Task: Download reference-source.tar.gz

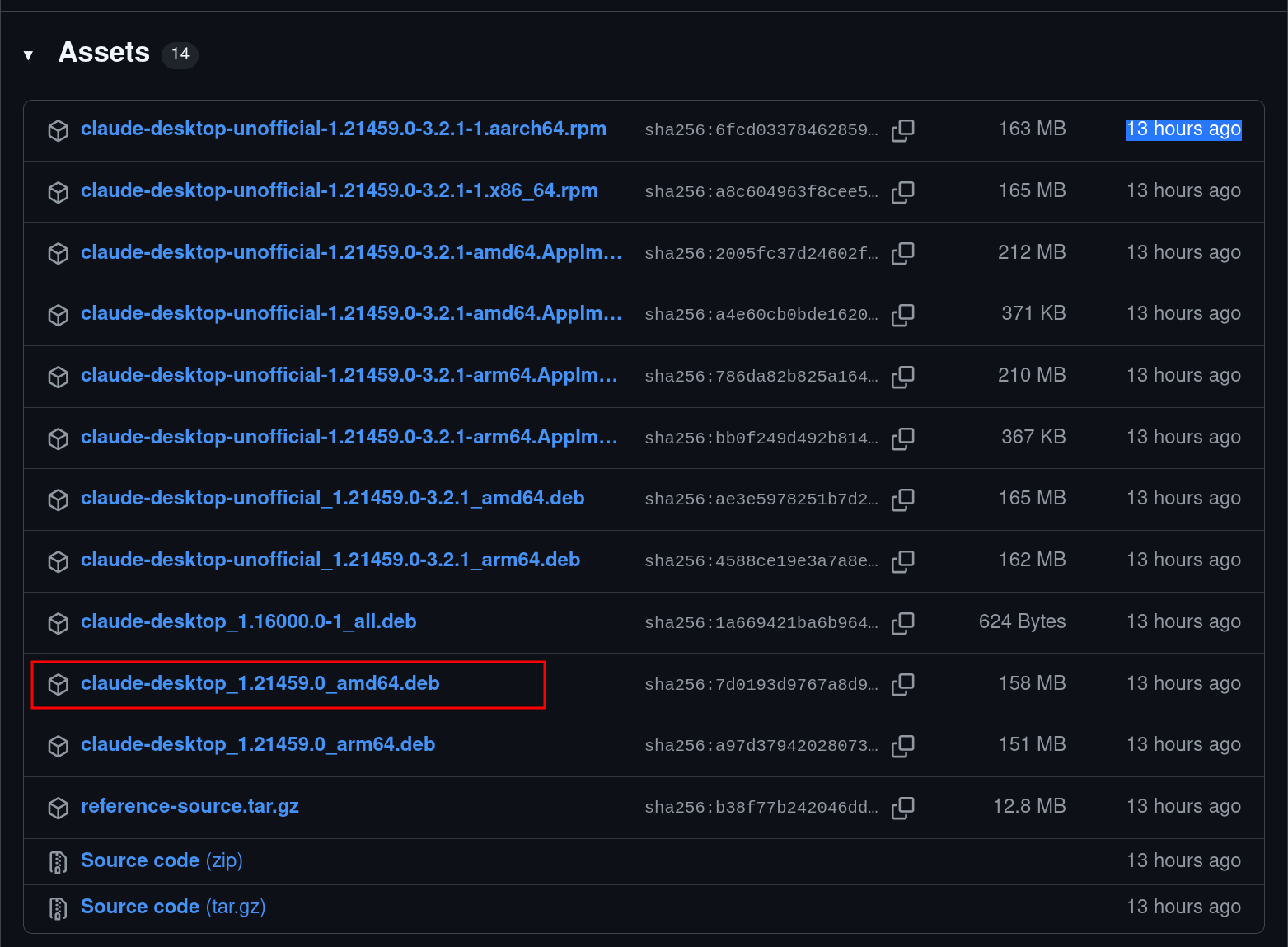Action: 190,806
